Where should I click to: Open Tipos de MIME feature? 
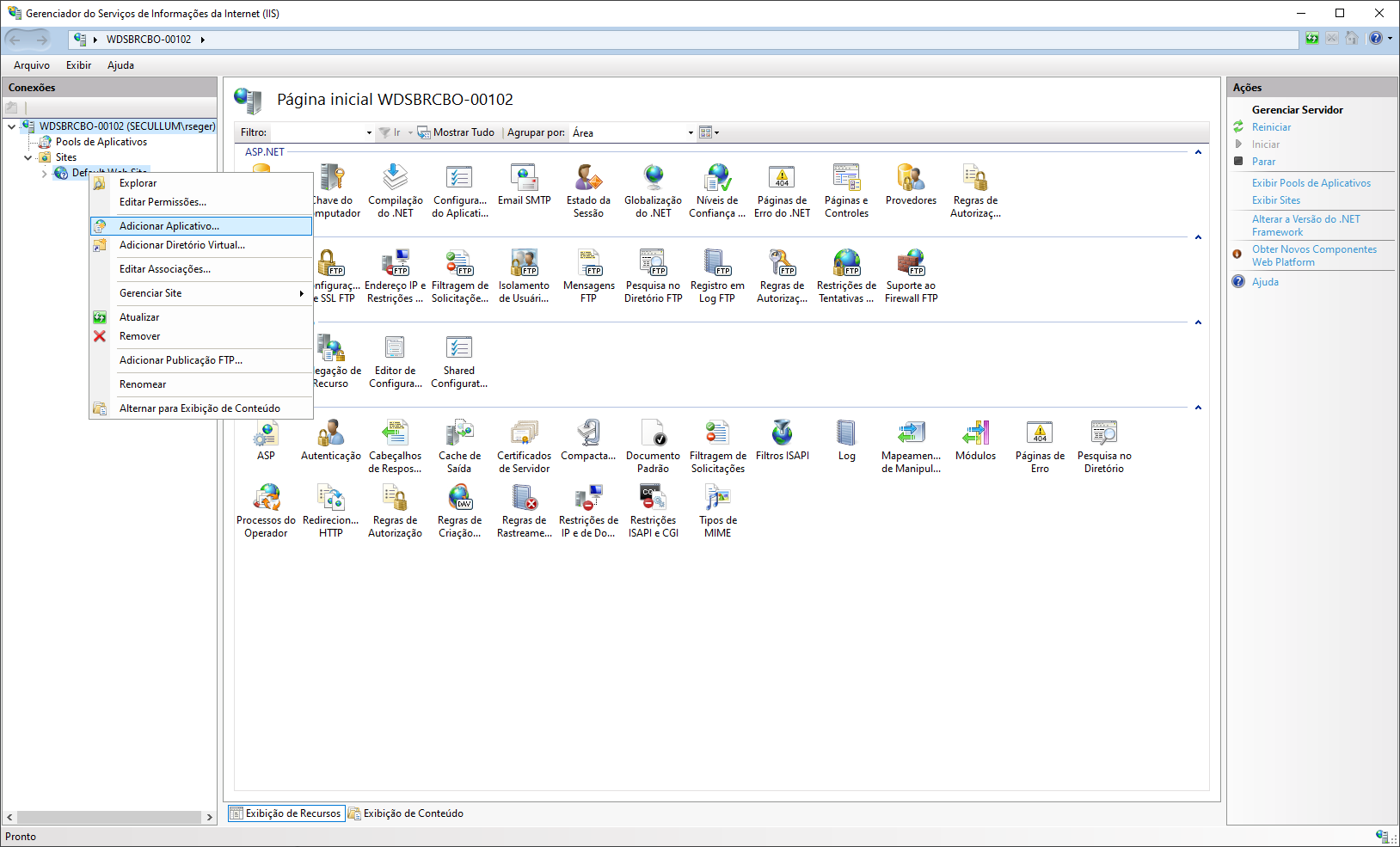(717, 509)
